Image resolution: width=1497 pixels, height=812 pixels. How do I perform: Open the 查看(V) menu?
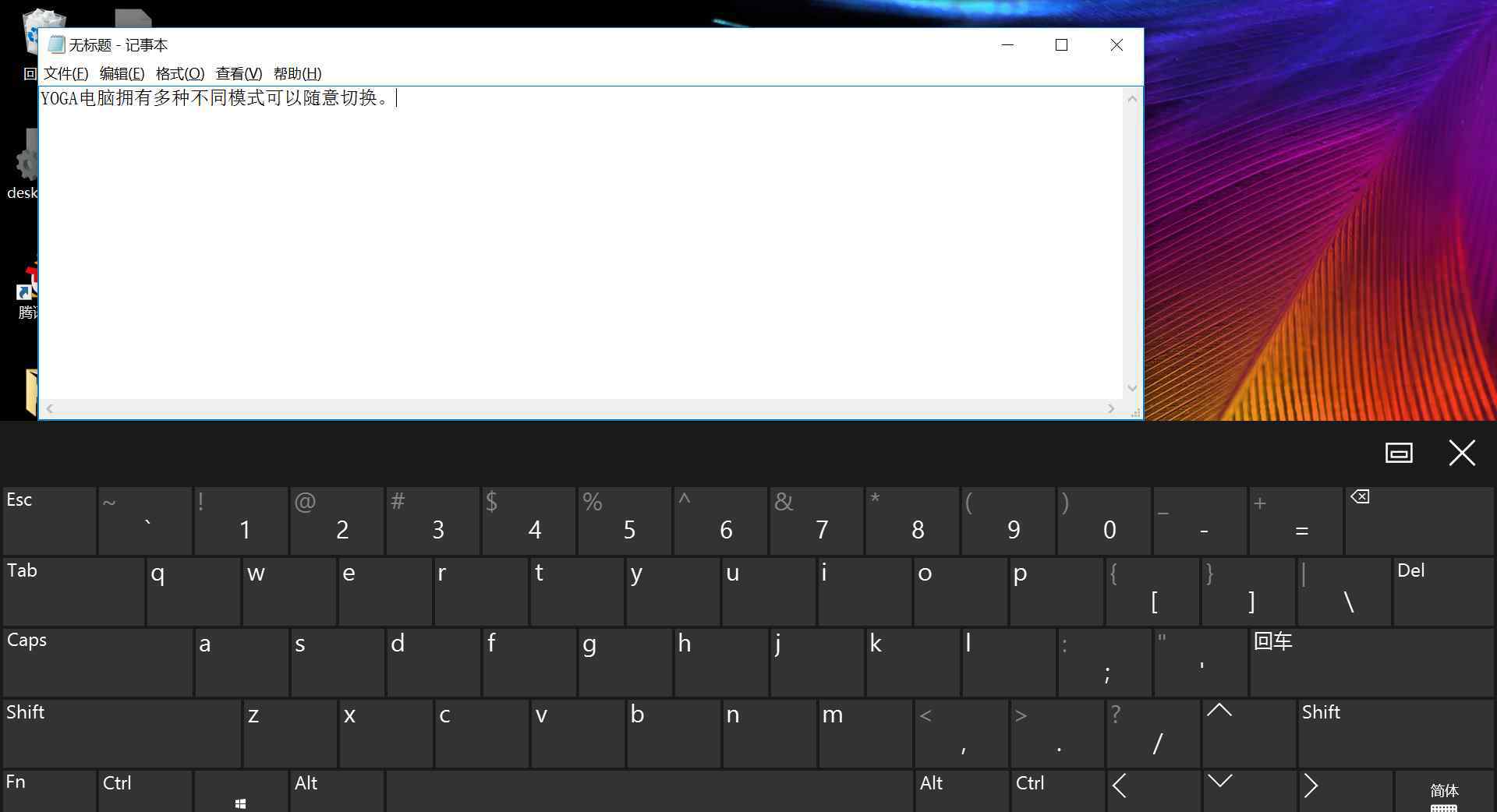[239, 73]
